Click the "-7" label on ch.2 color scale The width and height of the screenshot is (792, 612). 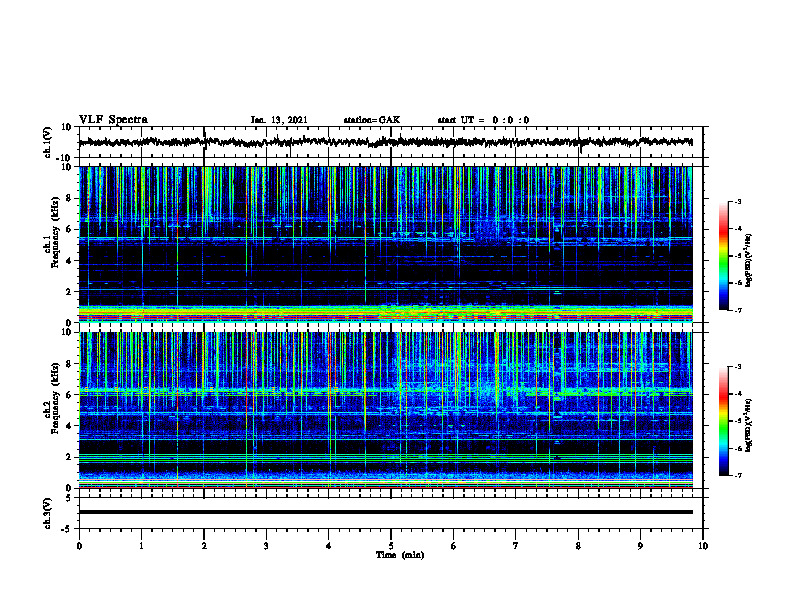coord(738,476)
